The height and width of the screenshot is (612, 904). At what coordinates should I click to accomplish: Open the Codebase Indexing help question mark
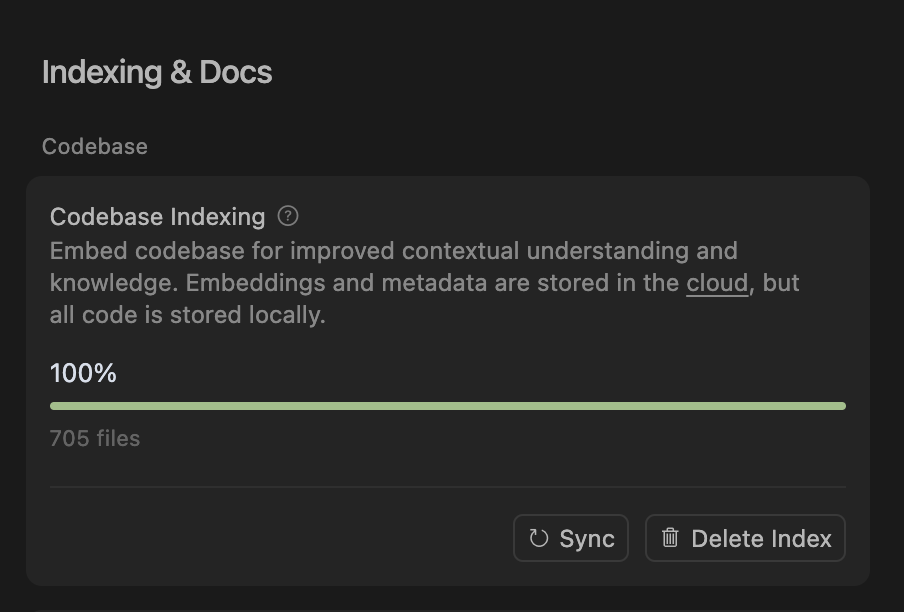coord(288,216)
